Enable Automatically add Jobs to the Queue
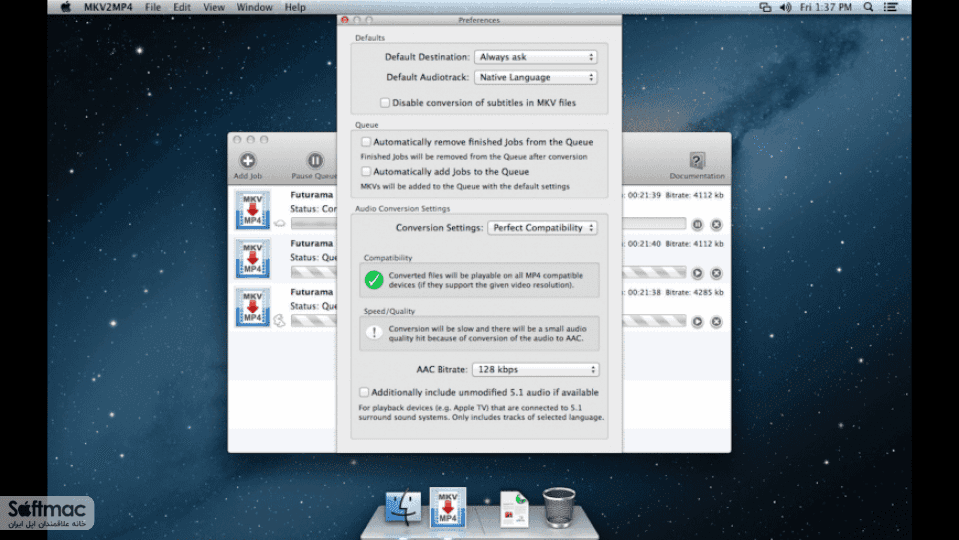 click(366, 172)
